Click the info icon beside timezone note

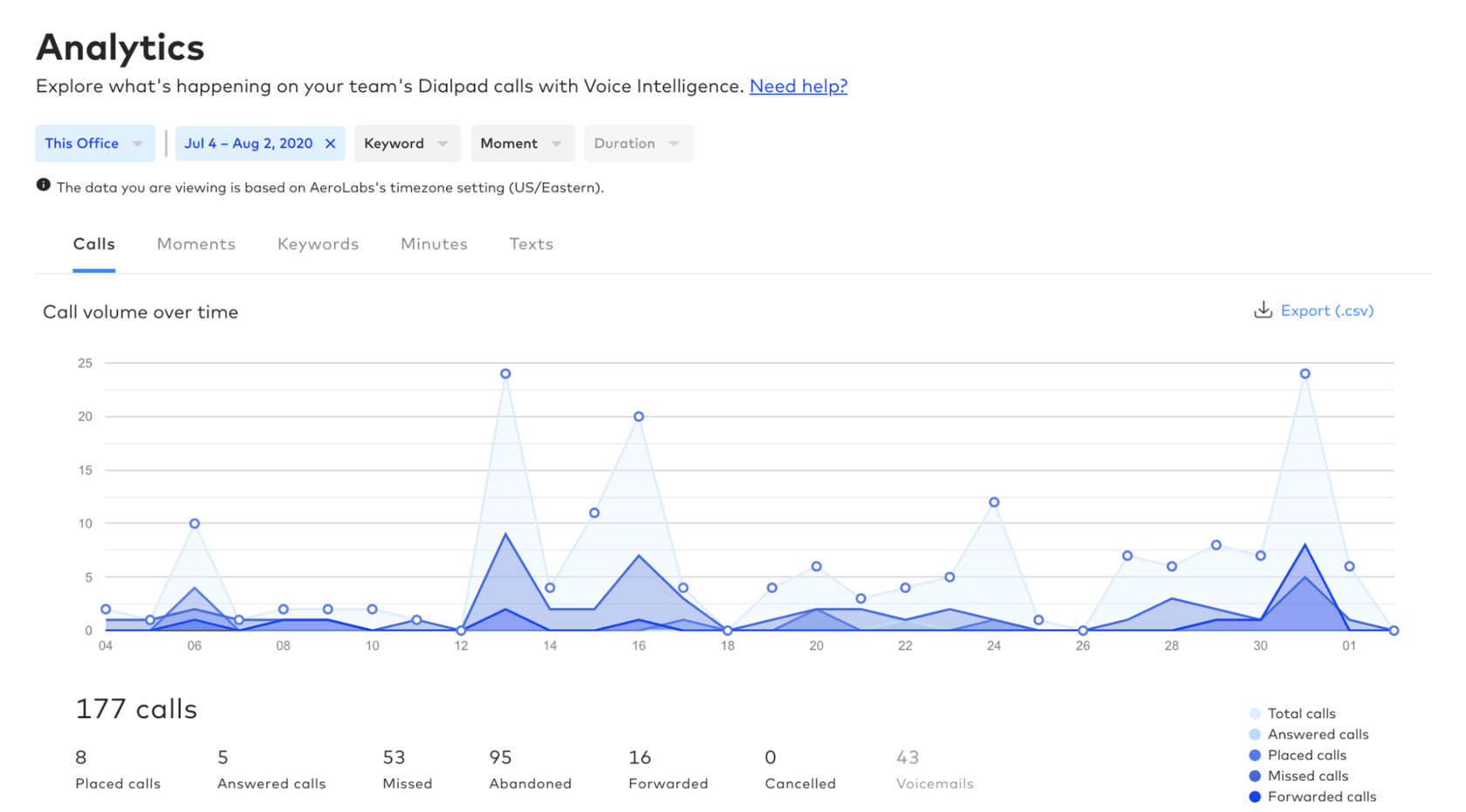click(43, 185)
